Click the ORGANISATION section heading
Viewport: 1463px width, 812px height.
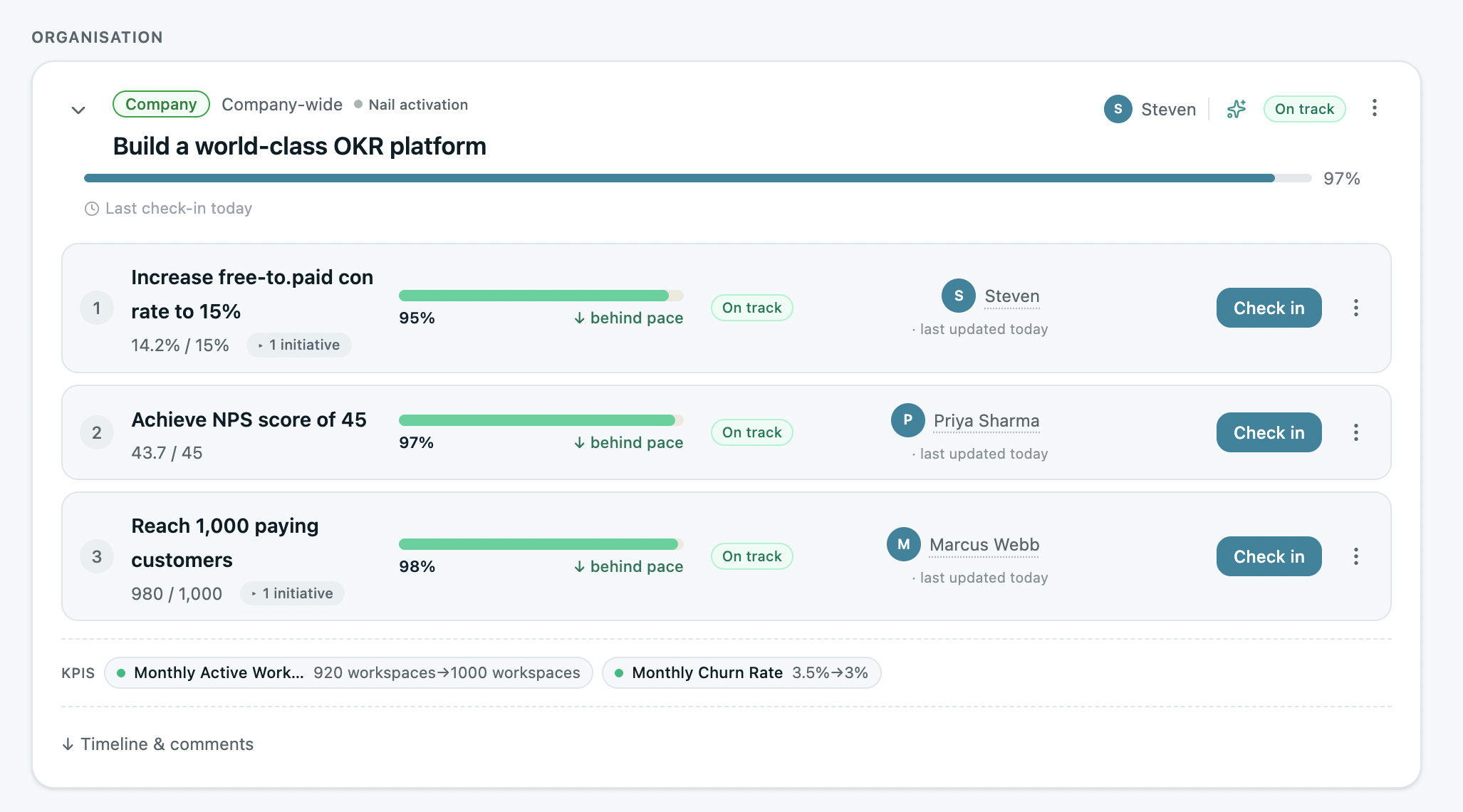(x=98, y=37)
